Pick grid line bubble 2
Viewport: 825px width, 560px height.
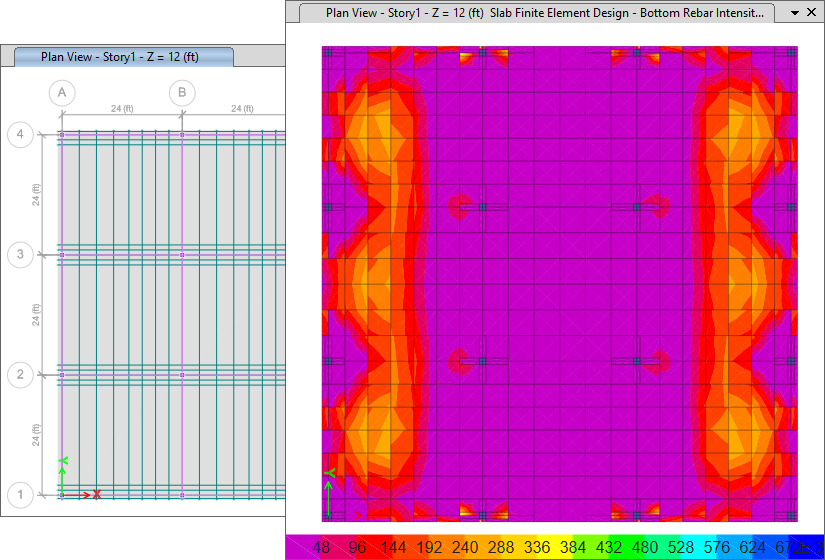point(20,375)
